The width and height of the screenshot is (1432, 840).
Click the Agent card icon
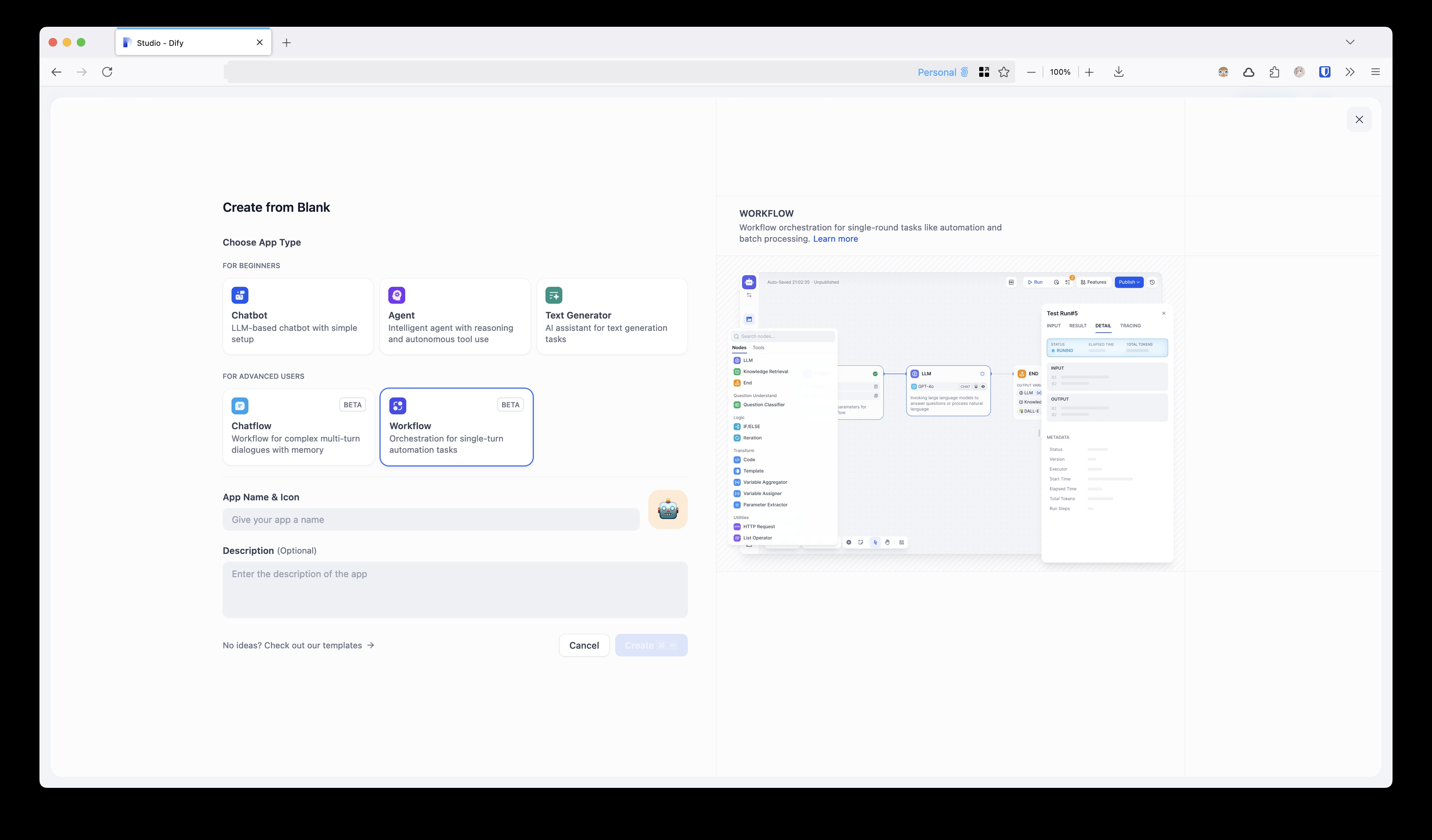click(x=397, y=295)
